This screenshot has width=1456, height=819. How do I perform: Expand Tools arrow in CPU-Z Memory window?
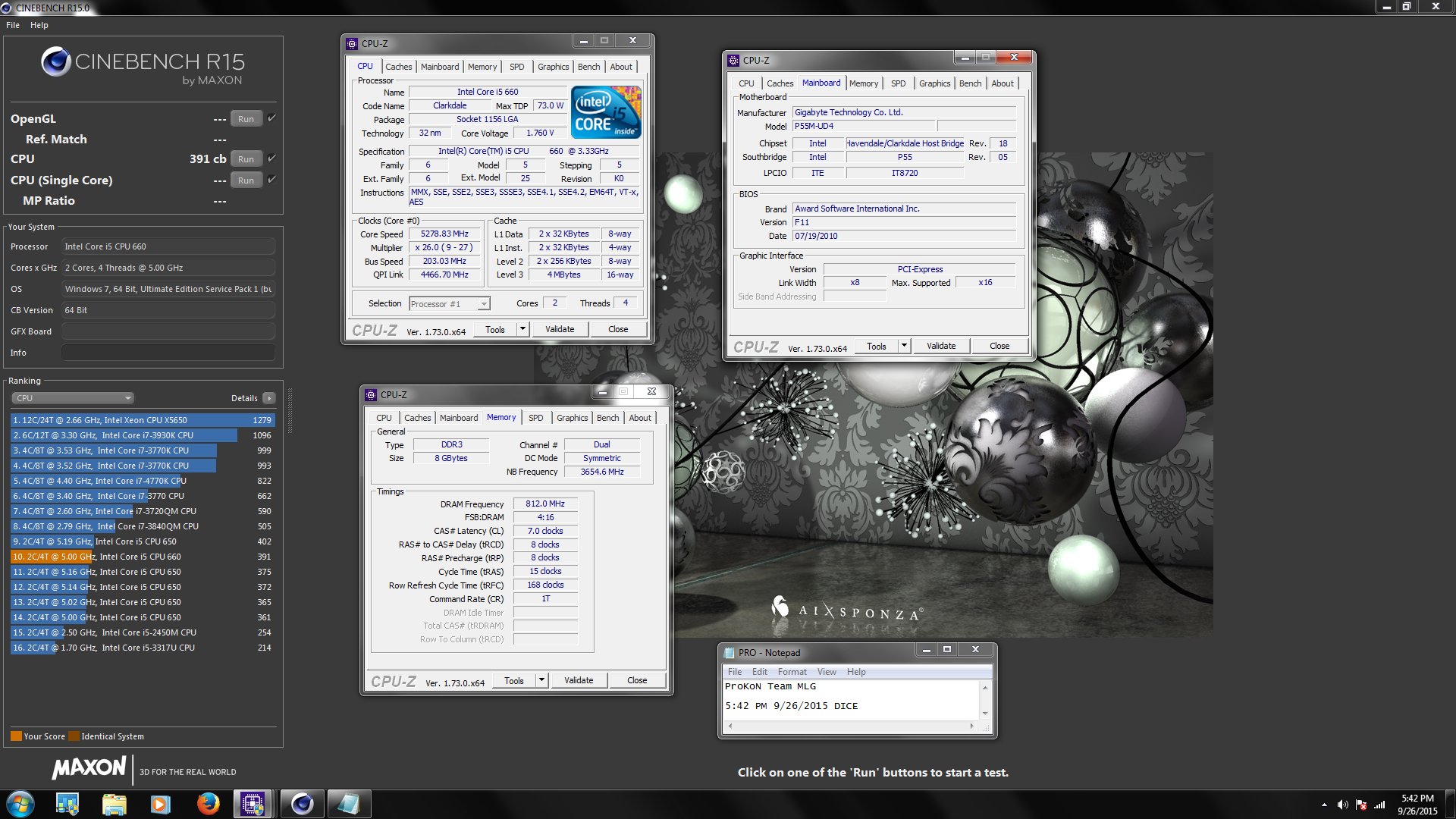click(541, 680)
